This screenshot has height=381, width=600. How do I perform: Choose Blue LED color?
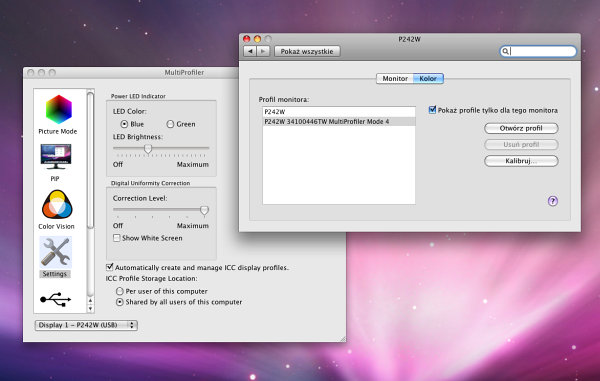124,124
